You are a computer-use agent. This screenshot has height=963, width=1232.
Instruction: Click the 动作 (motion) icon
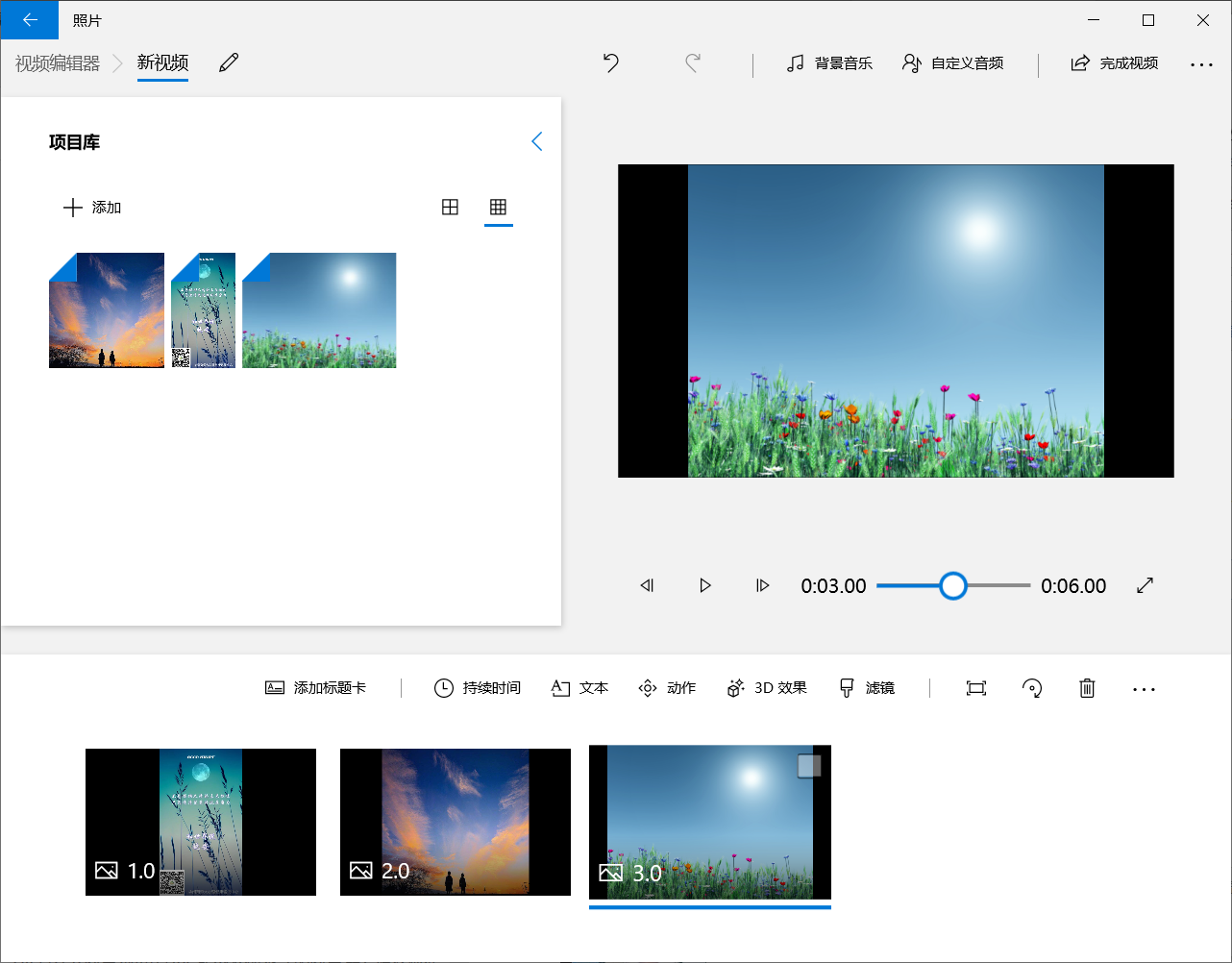[667, 687]
